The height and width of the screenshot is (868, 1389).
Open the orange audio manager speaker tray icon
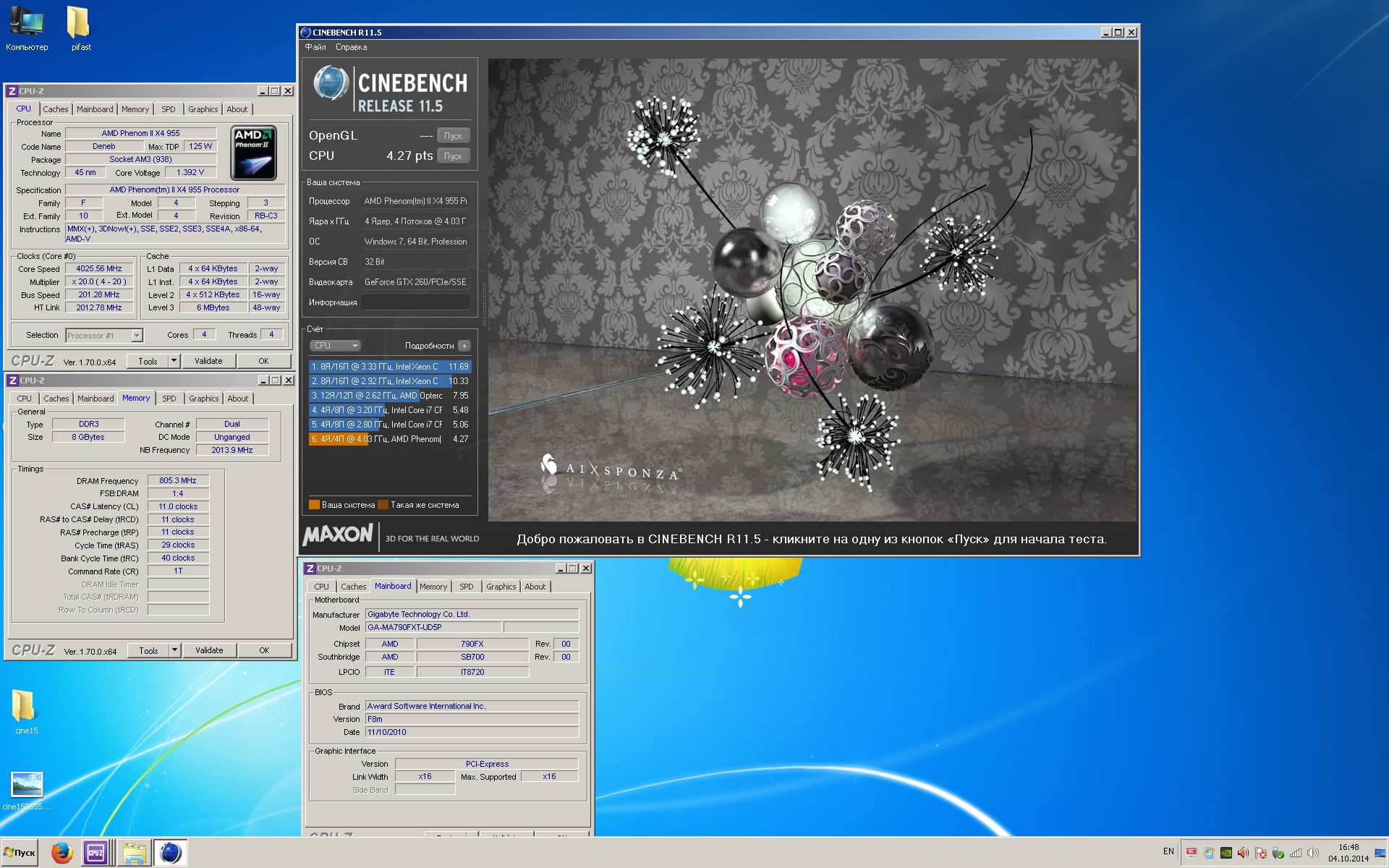[1243, 853]
